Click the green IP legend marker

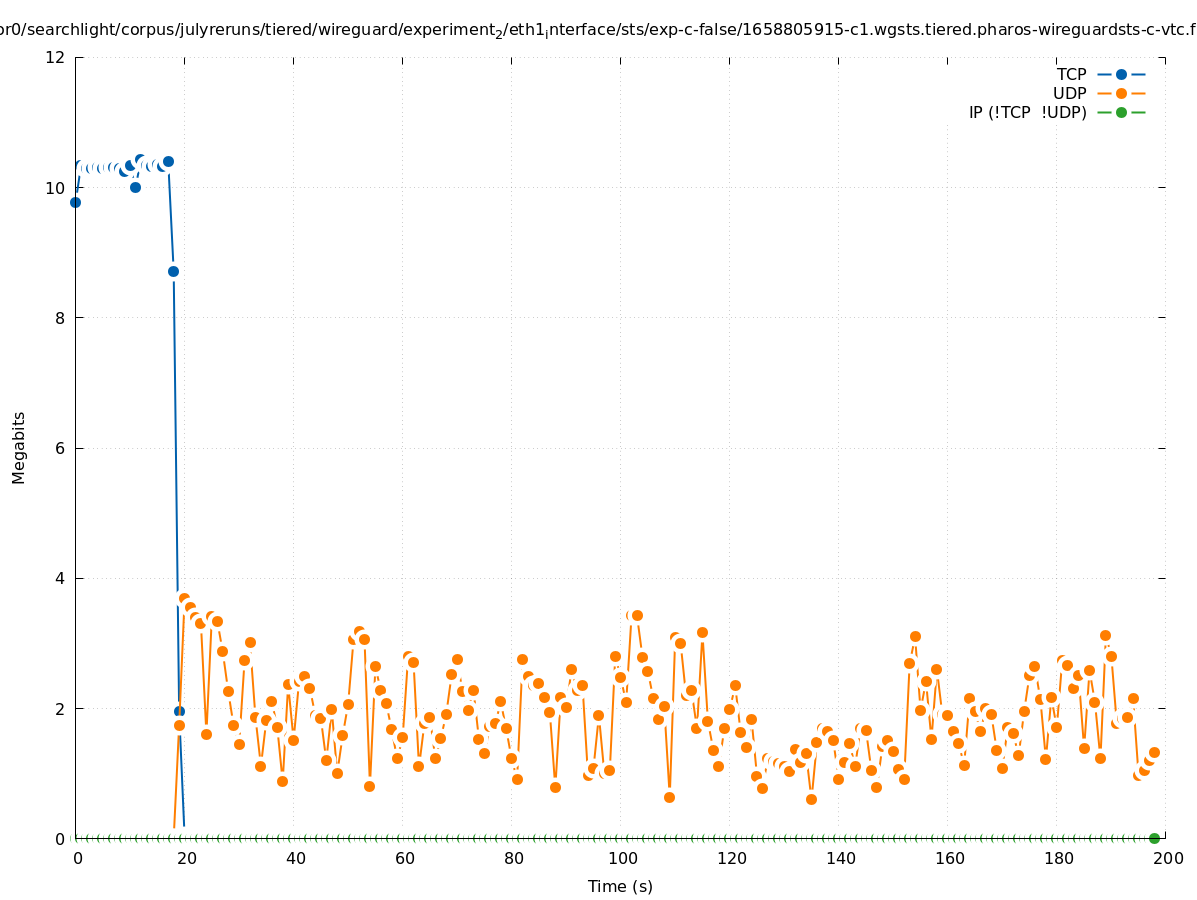[x=1121, y=112]
